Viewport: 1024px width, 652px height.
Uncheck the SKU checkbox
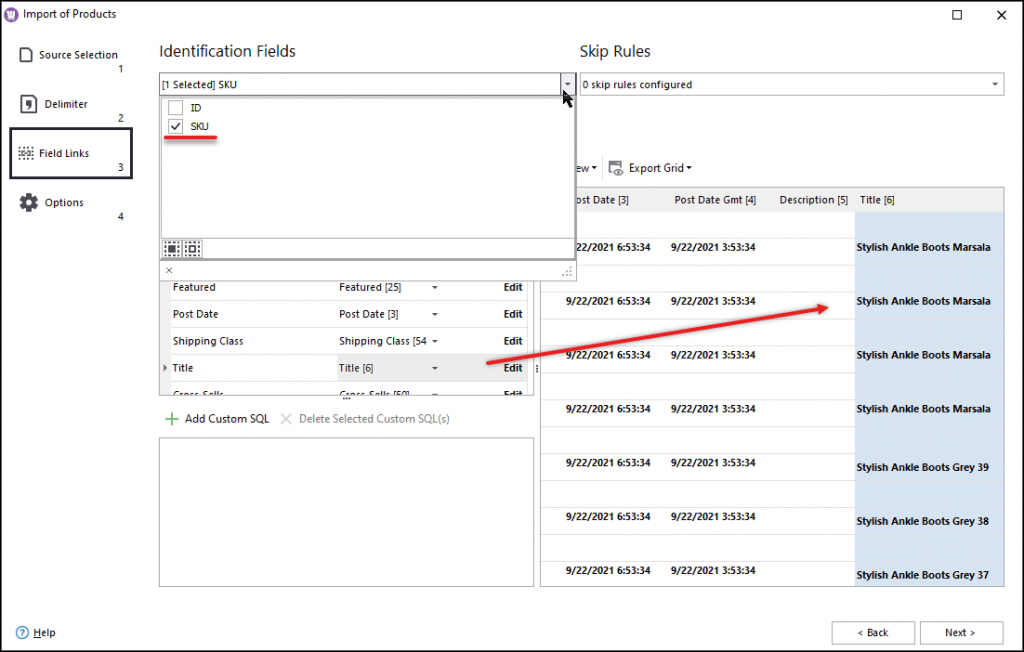176,126
